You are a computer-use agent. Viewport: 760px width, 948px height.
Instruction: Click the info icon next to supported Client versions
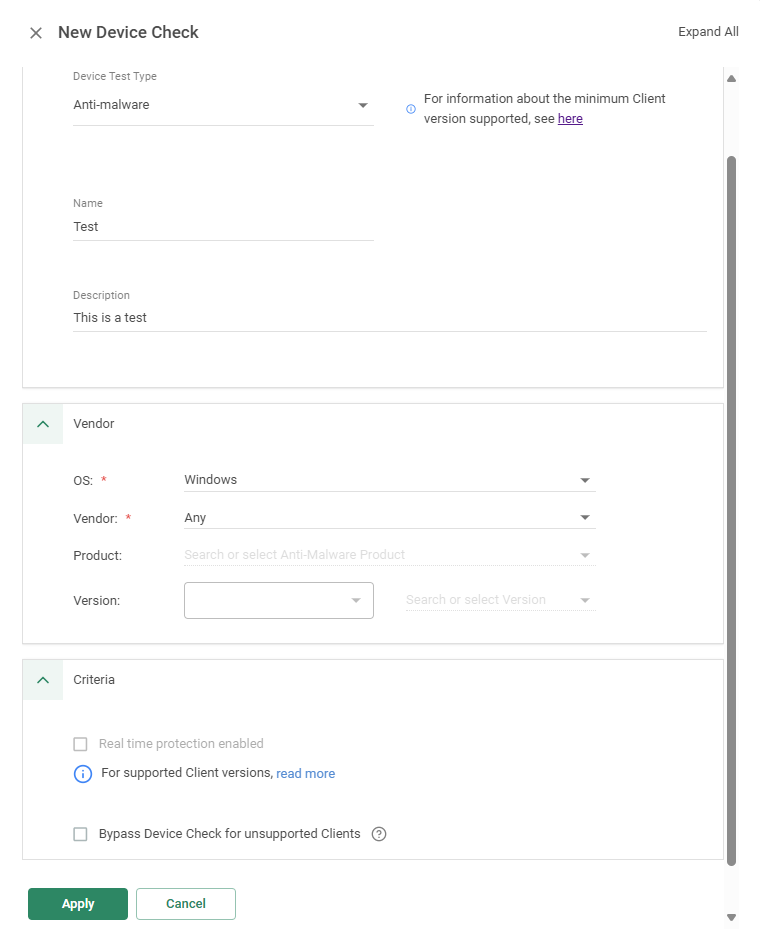pos(82,774)
